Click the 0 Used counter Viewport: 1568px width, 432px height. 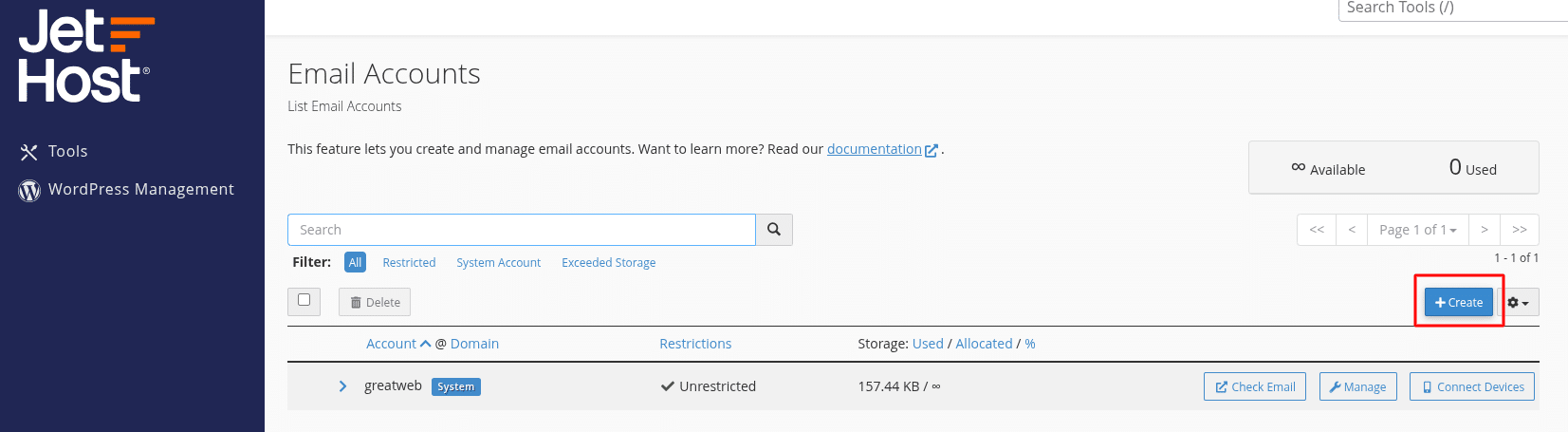pyautogui.click(x=1473, y=168)
